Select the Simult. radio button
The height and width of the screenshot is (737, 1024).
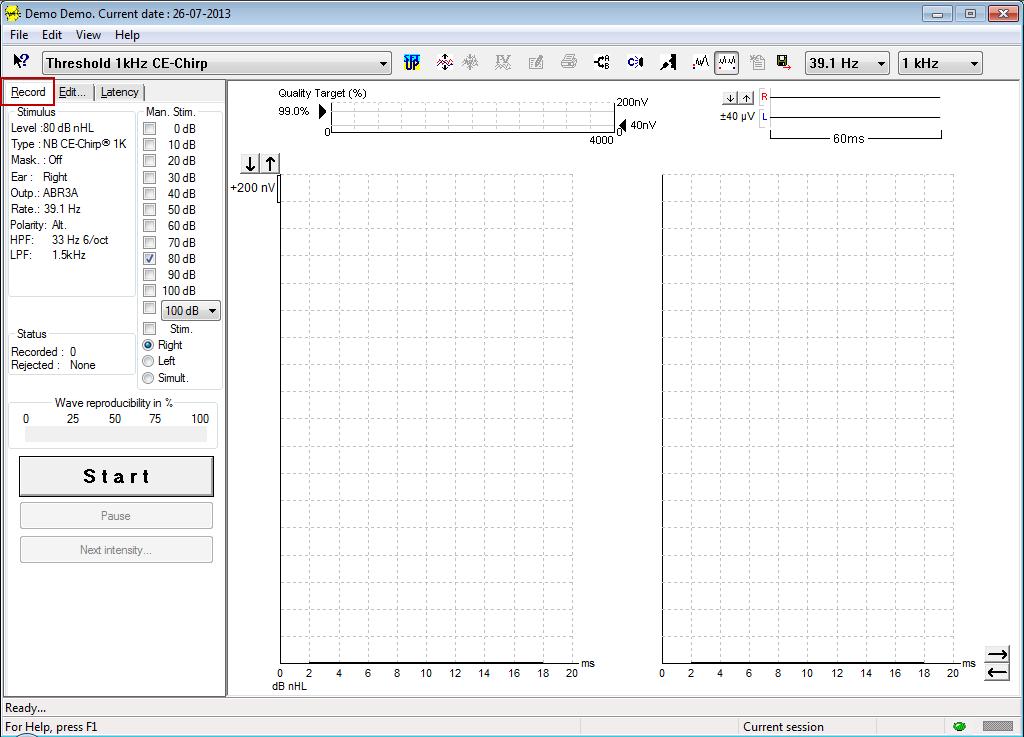tap(148, 378)
